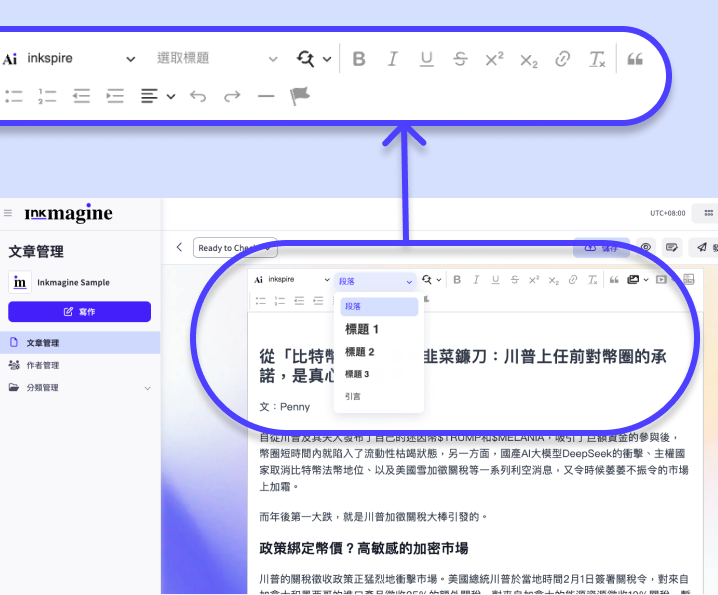Insert bulleted list from small editor toolbar
The height and width of the screenshot is (595, 718).
pos(261,301)
